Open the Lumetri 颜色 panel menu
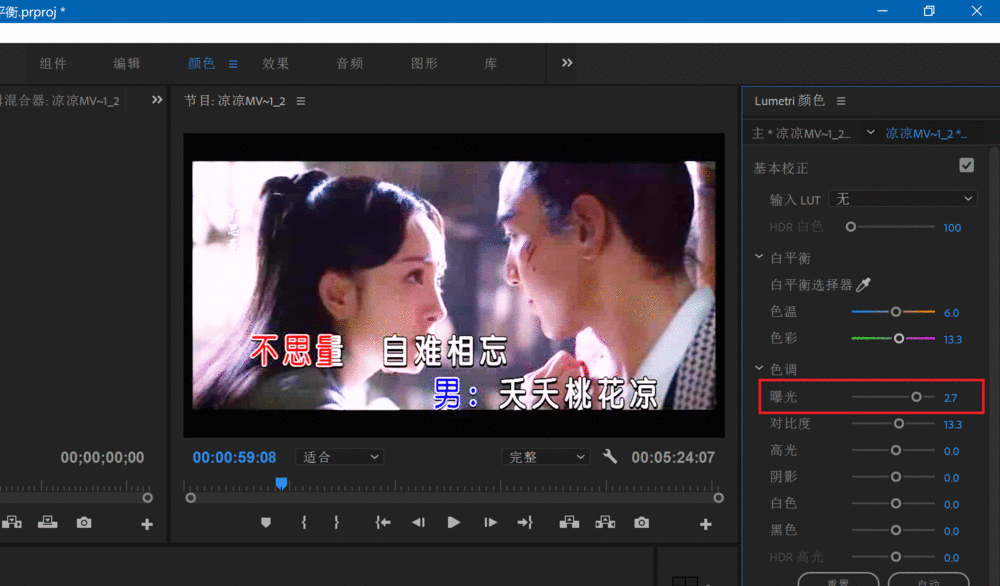This screenshot has height=586, width=1000. click(x=841, y=99)
